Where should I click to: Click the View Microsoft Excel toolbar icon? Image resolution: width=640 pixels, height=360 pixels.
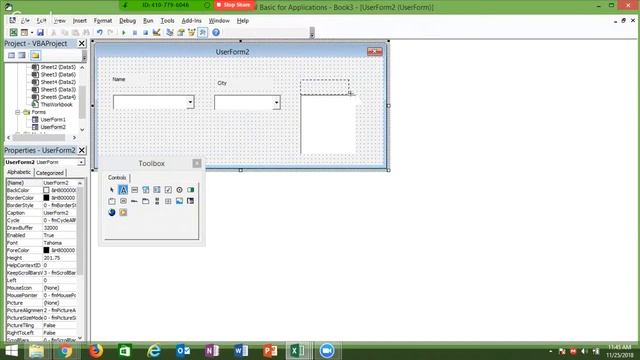[x=13, y=32]
